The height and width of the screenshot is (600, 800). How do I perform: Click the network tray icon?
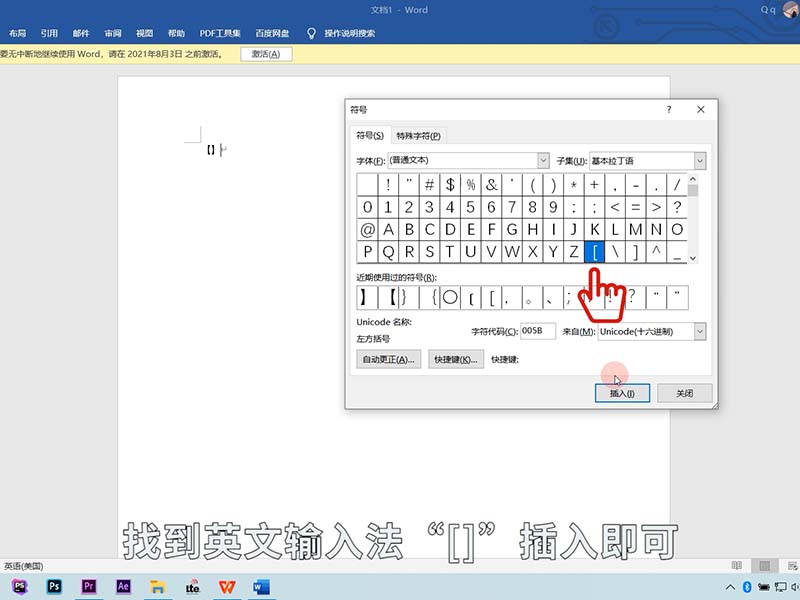pyautogui.click(x=780, y=587)
